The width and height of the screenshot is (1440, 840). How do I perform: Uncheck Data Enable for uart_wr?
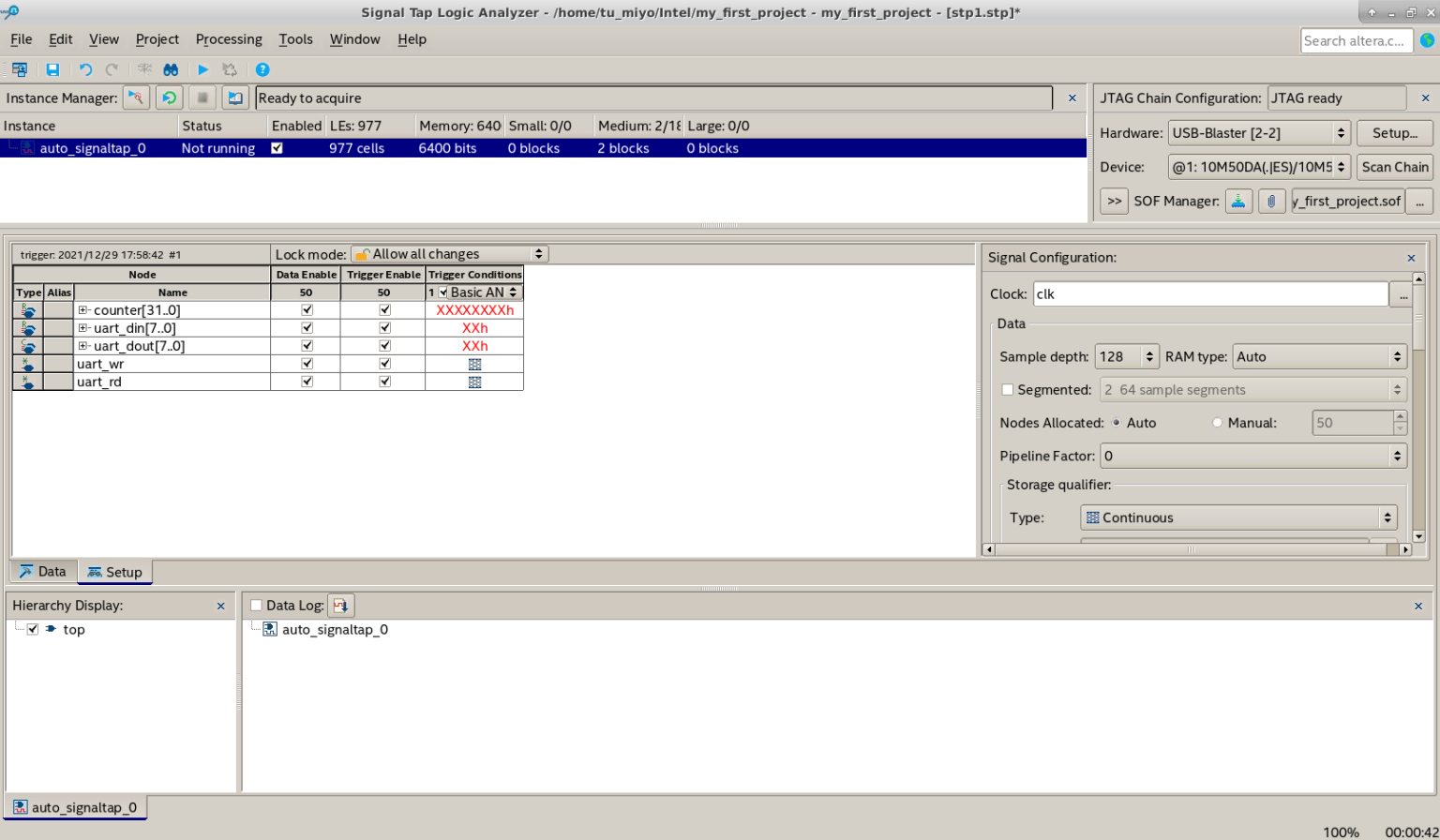(x=307, y=364)
